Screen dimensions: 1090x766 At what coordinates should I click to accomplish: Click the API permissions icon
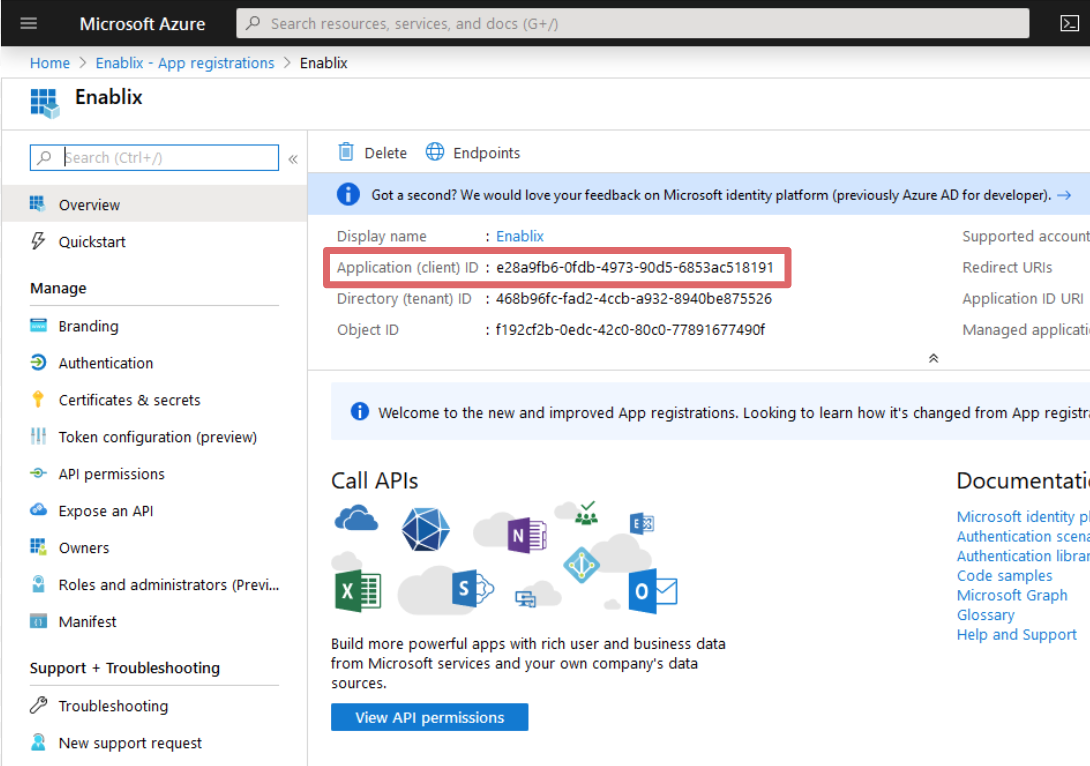[x=38, y=473]
